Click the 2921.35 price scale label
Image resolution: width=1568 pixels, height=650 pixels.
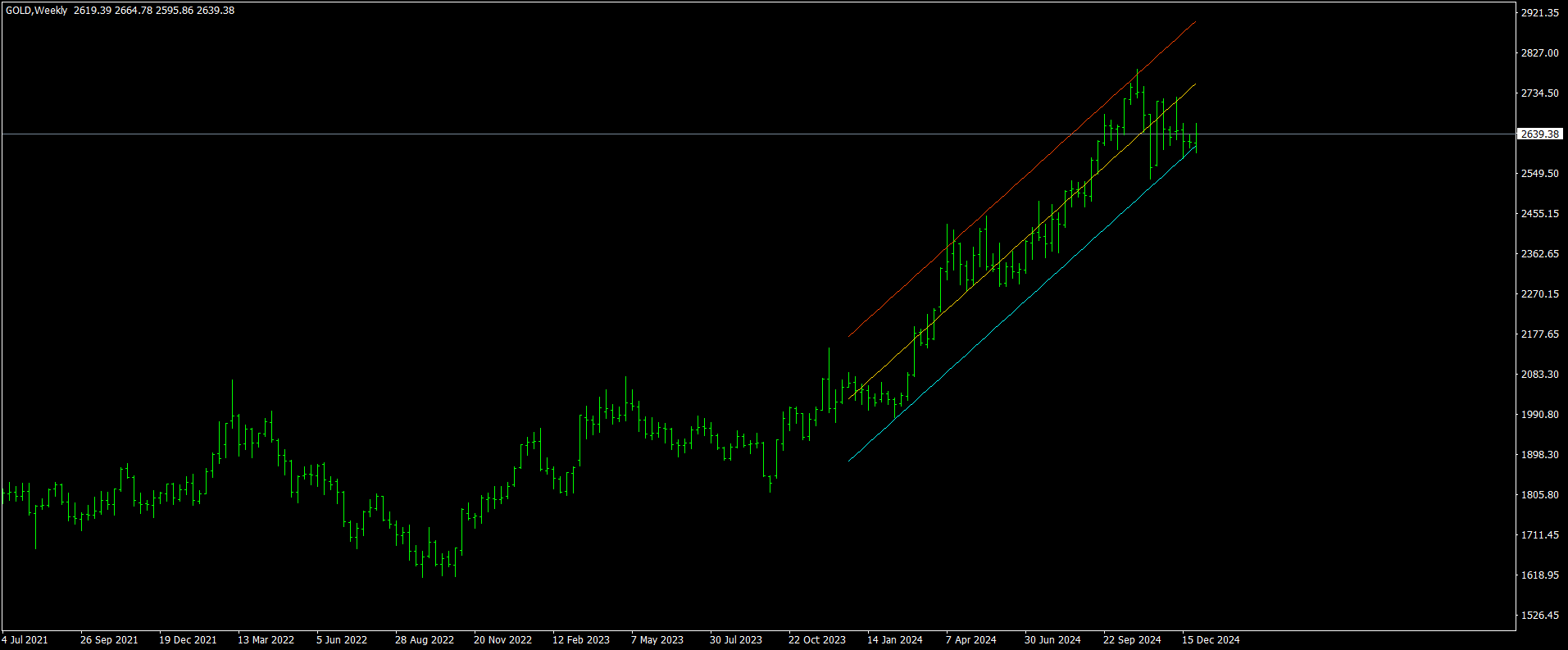click(1540, 13)
